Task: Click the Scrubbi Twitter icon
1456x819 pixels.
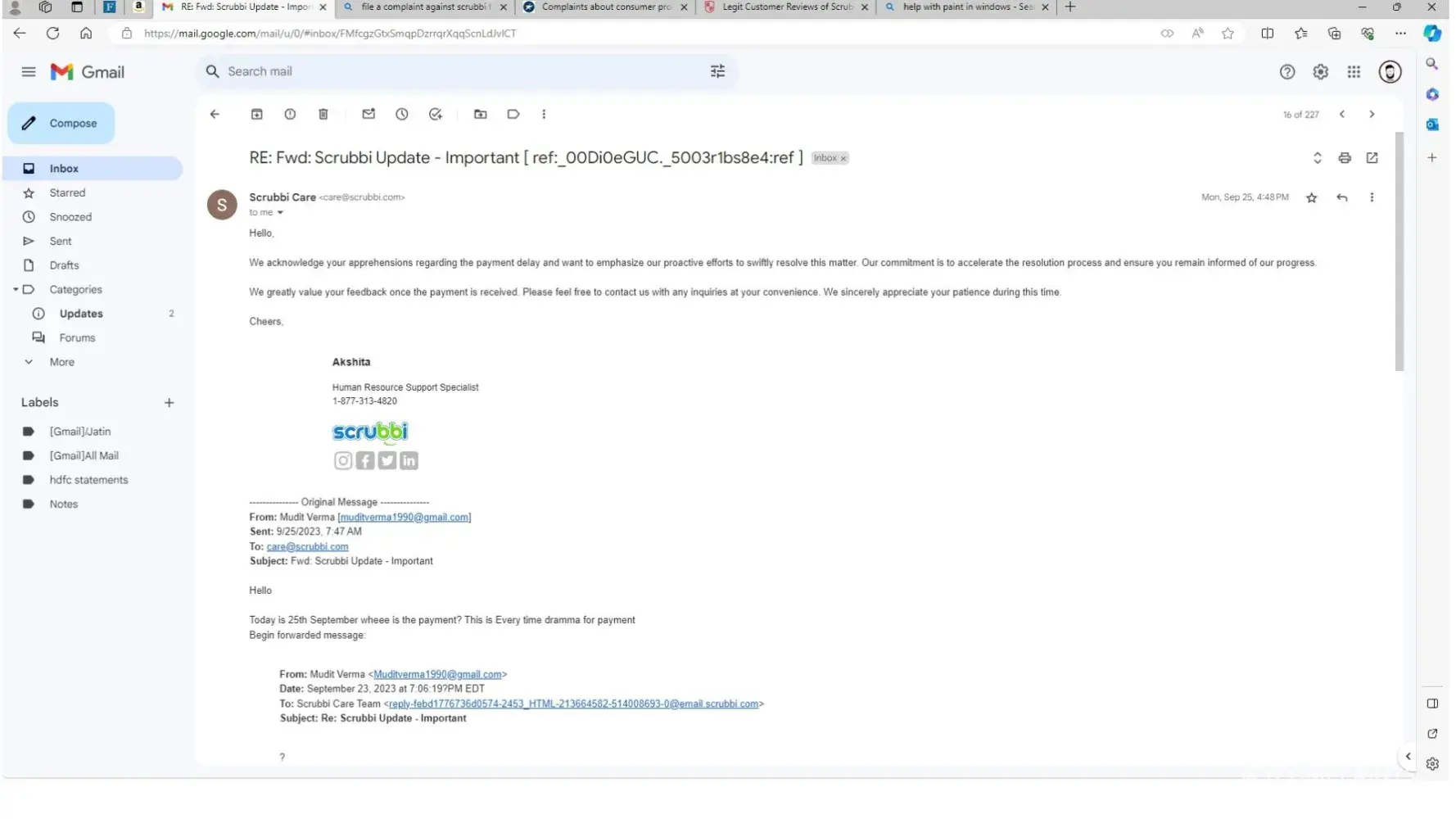Action: tap(387, 461)
